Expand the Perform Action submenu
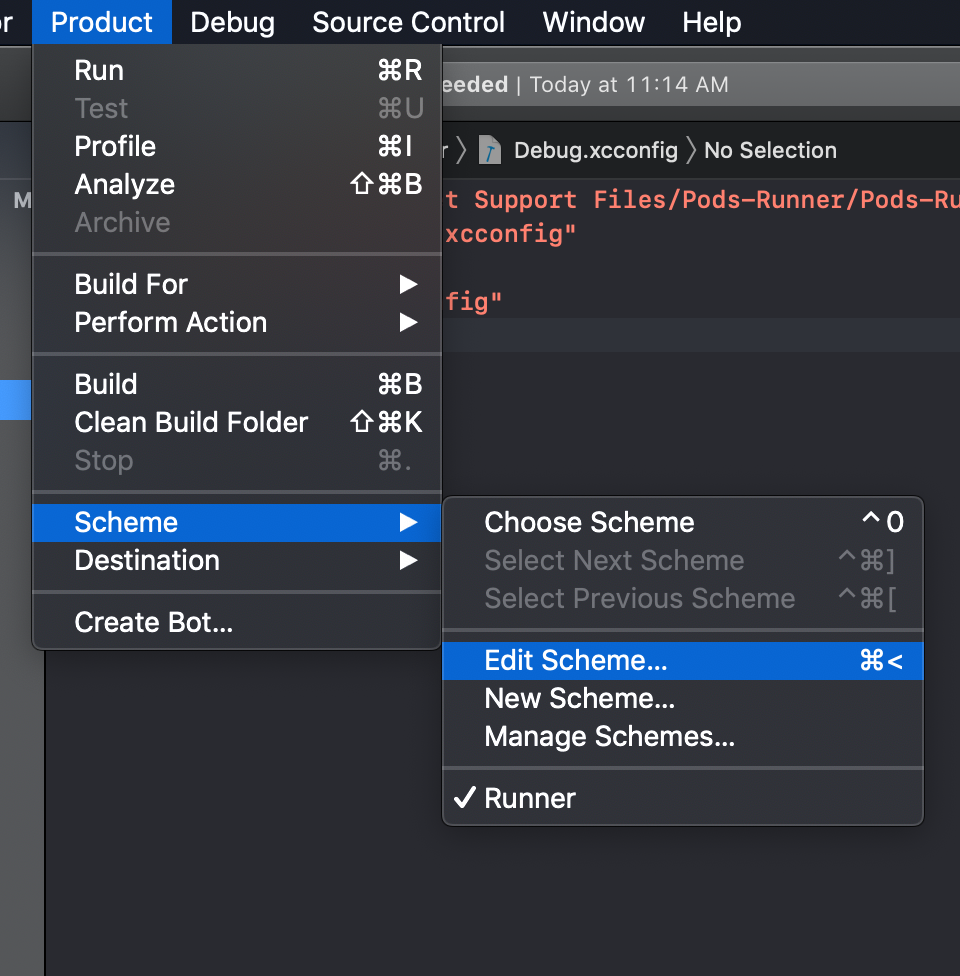The image size is (960, 976). (237, 322)
